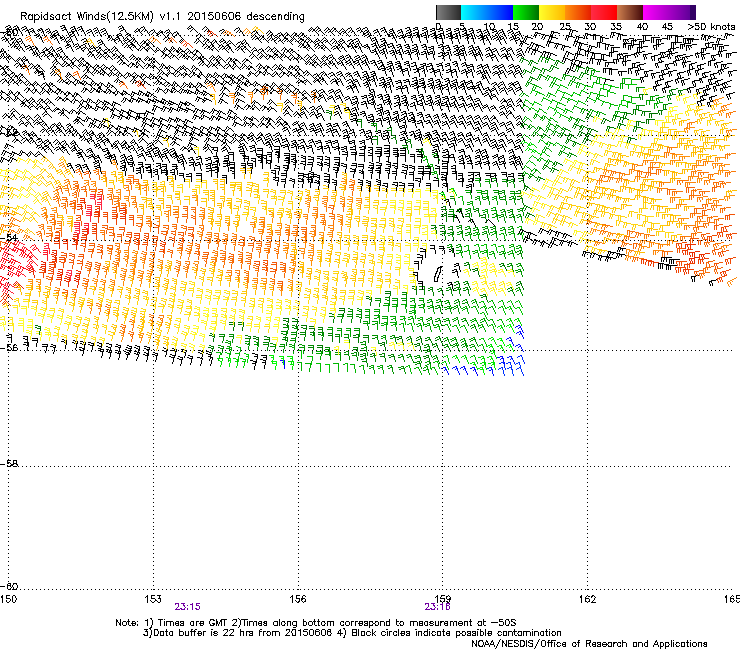This screenshot has width=740, height=650.
Task: Click the longitude label '153'
Action: coord(153,599)
